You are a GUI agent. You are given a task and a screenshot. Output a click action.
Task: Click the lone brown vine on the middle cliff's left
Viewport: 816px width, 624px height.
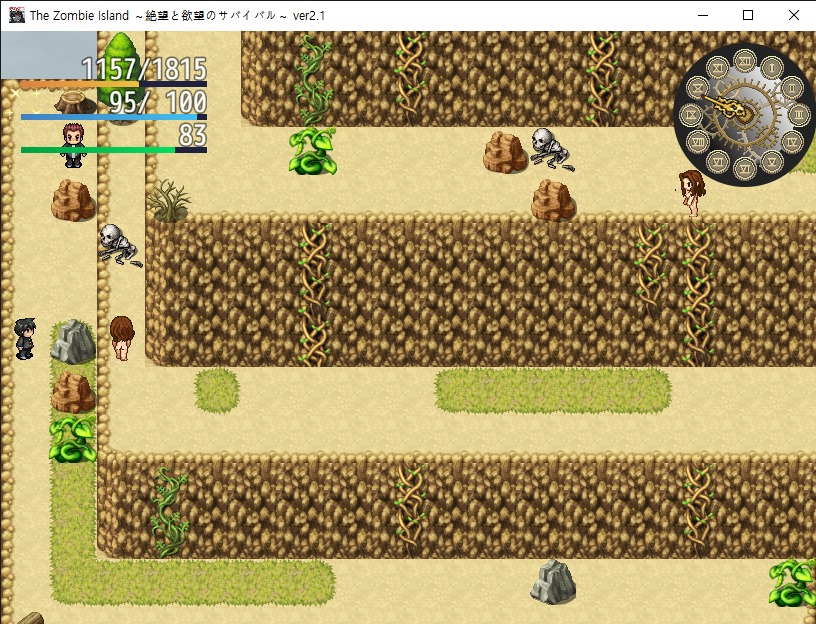point(314,294)
